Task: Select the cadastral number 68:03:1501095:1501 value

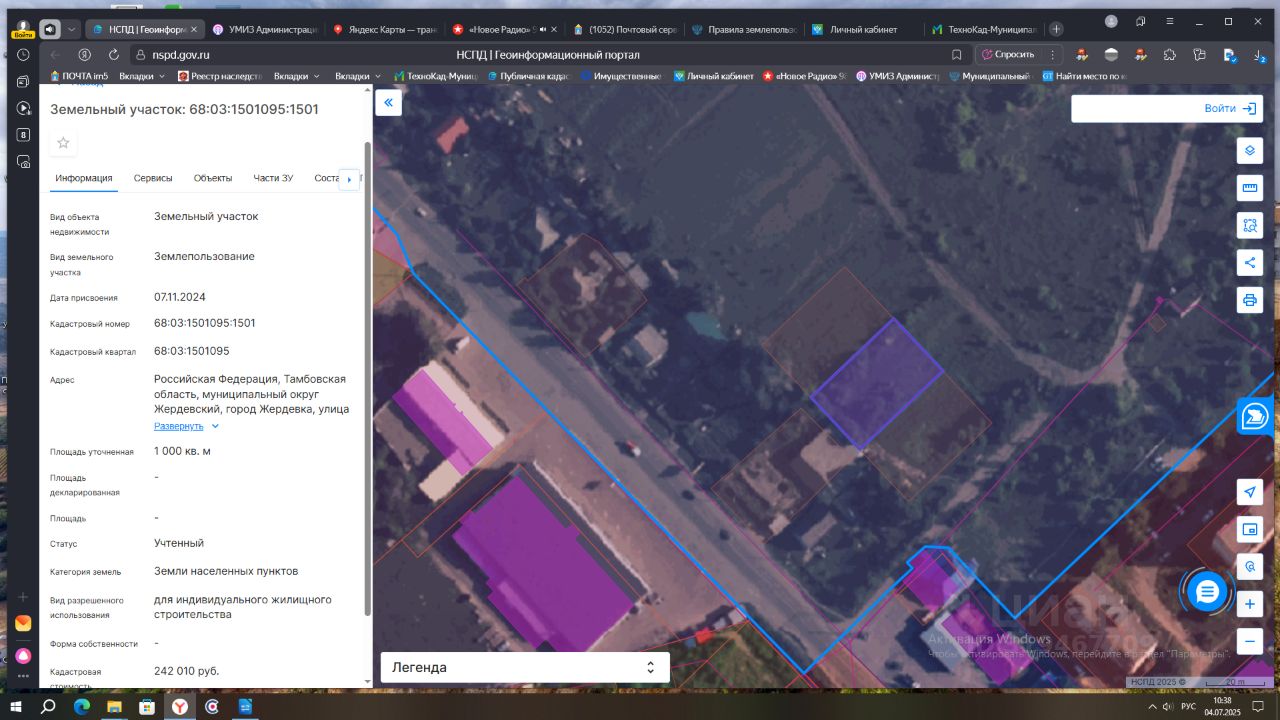Action: 205,323
